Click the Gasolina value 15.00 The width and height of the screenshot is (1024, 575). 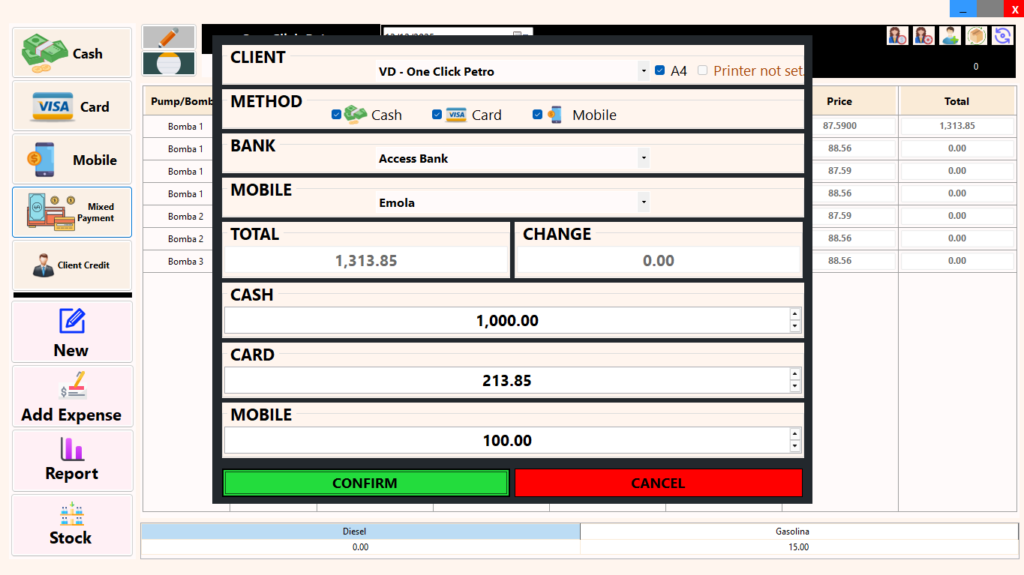coord(799,547)
